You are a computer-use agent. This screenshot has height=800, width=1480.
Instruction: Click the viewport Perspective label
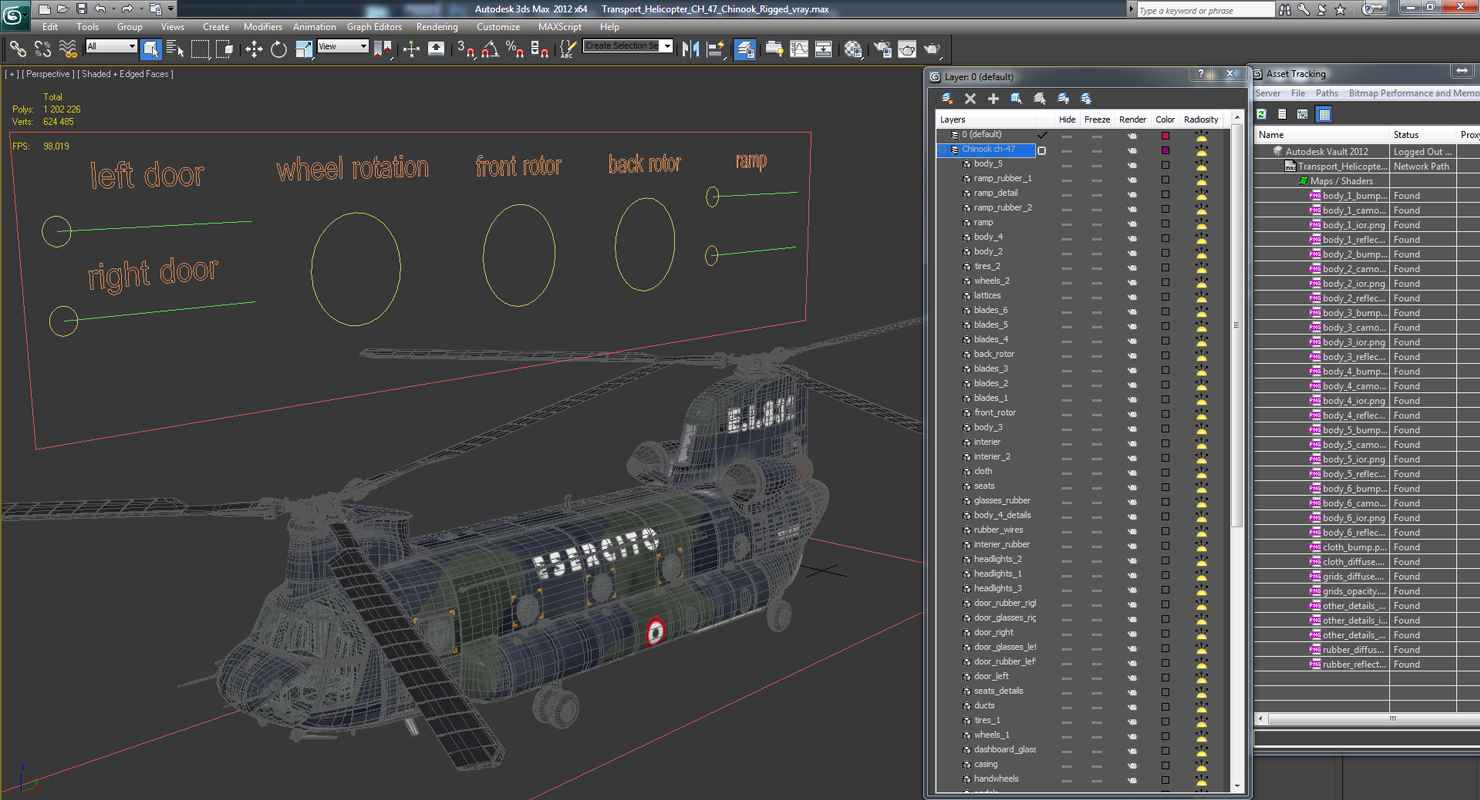[48, 74]
